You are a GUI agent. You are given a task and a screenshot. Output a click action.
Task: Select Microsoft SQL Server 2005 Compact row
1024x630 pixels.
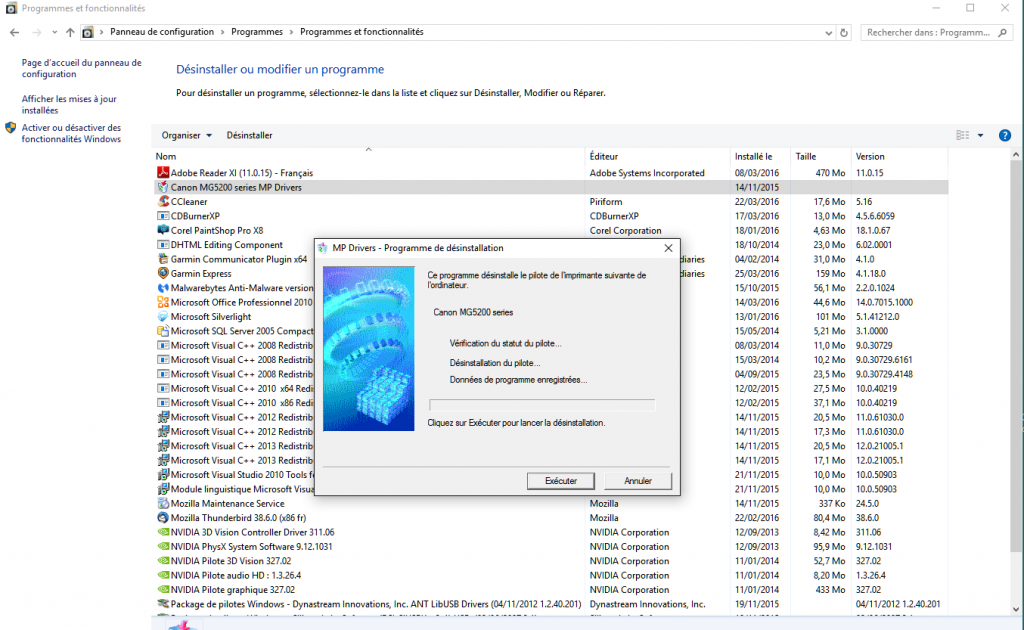coord(551,331)
